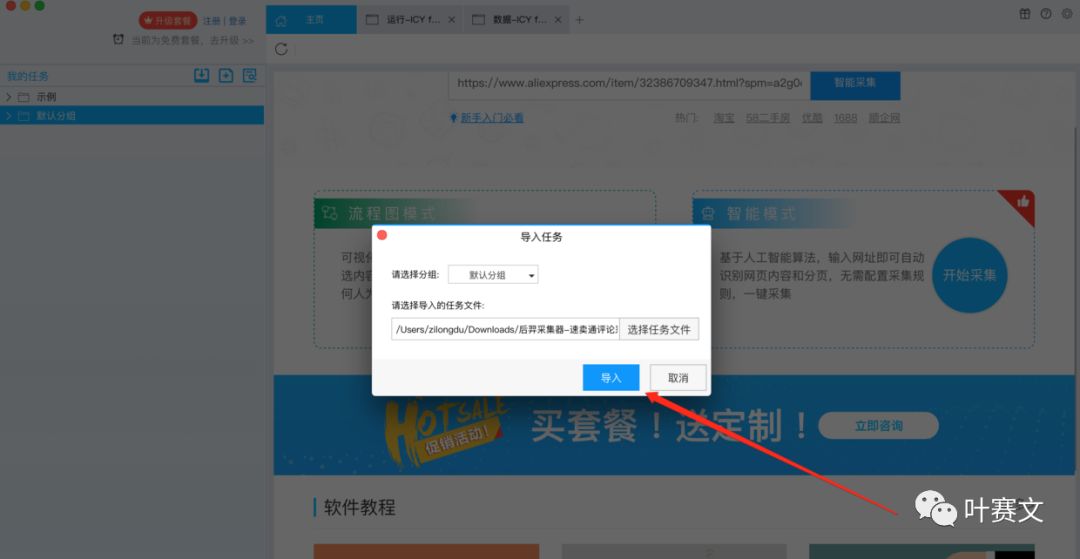Click the new task icon in 我的任务
This screenshot has height=559, width=1080.
click(x=226, y=76)
